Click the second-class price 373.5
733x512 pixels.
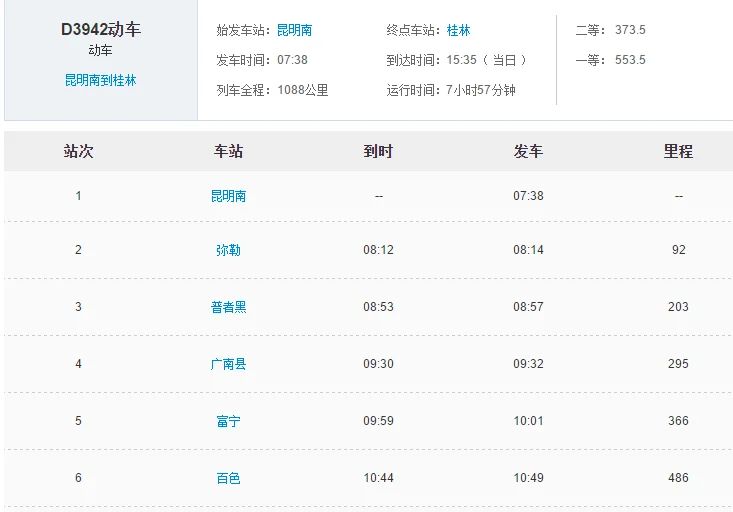pyautogui.click(x=630, y=30)
